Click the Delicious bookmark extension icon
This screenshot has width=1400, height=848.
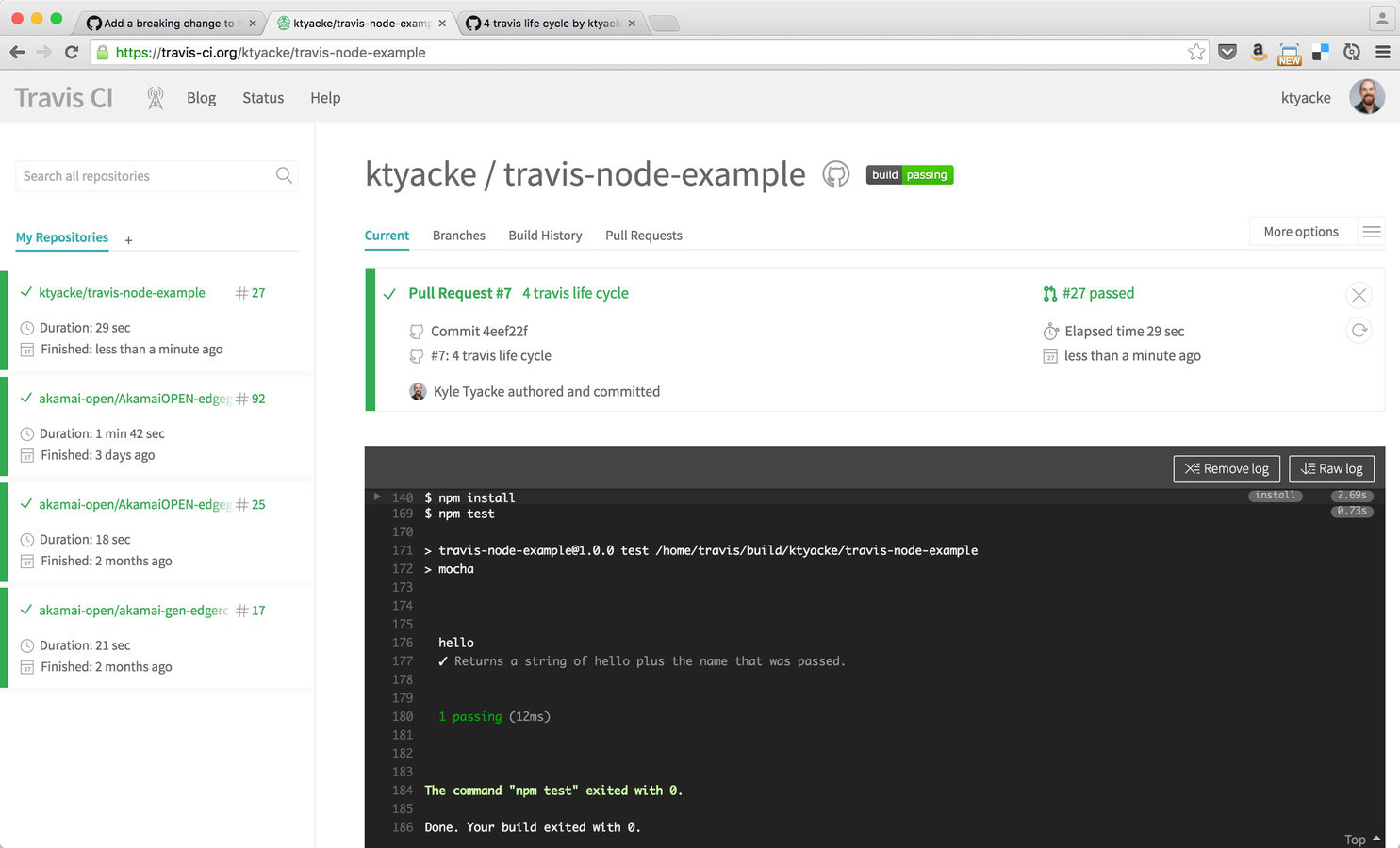coord(1321,52)
